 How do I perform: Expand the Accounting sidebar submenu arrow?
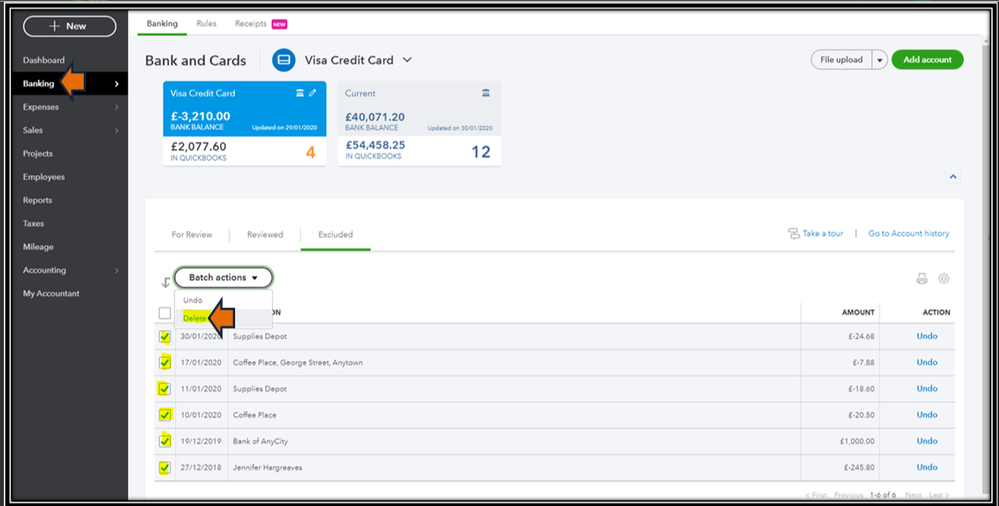[117, 270]
